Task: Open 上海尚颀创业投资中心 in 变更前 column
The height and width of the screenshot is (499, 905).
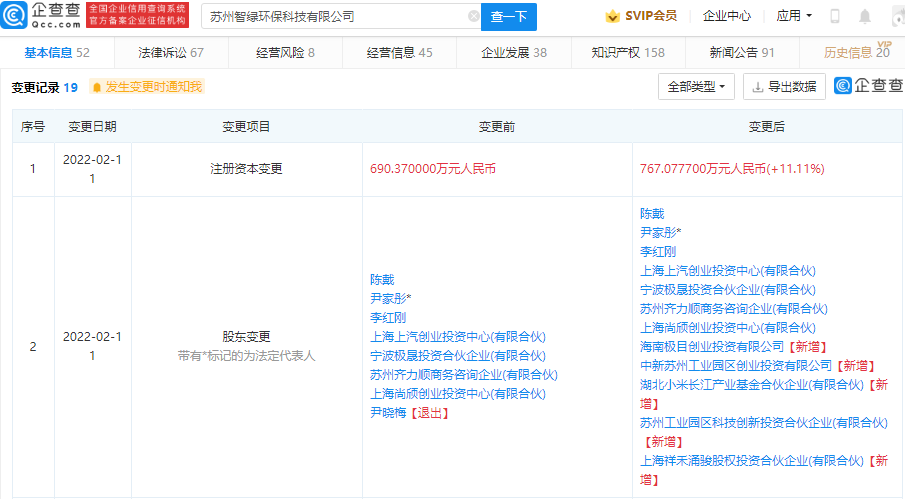Action: click(458, 394)
